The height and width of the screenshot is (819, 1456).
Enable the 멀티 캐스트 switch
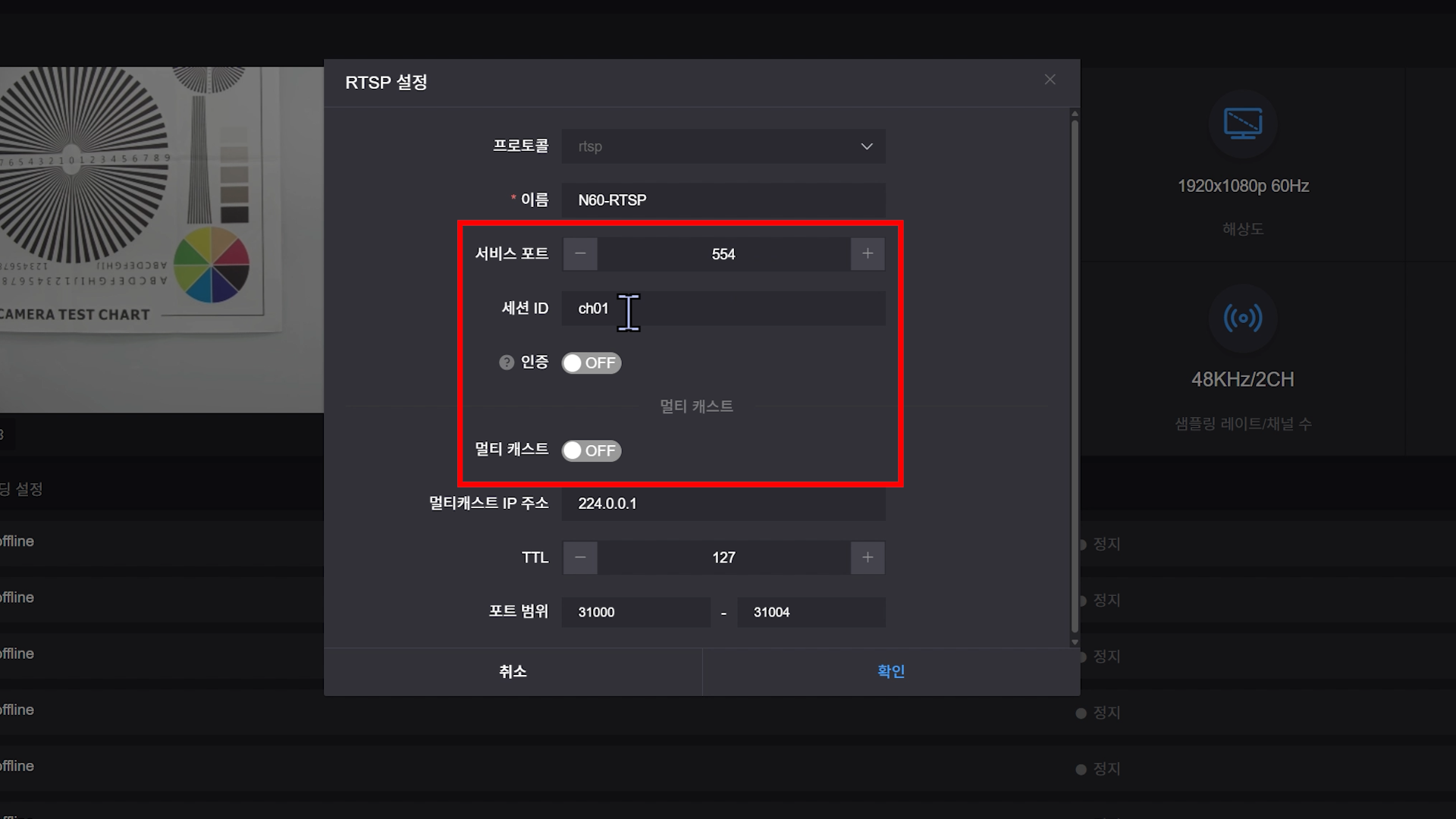pos(591,451)
